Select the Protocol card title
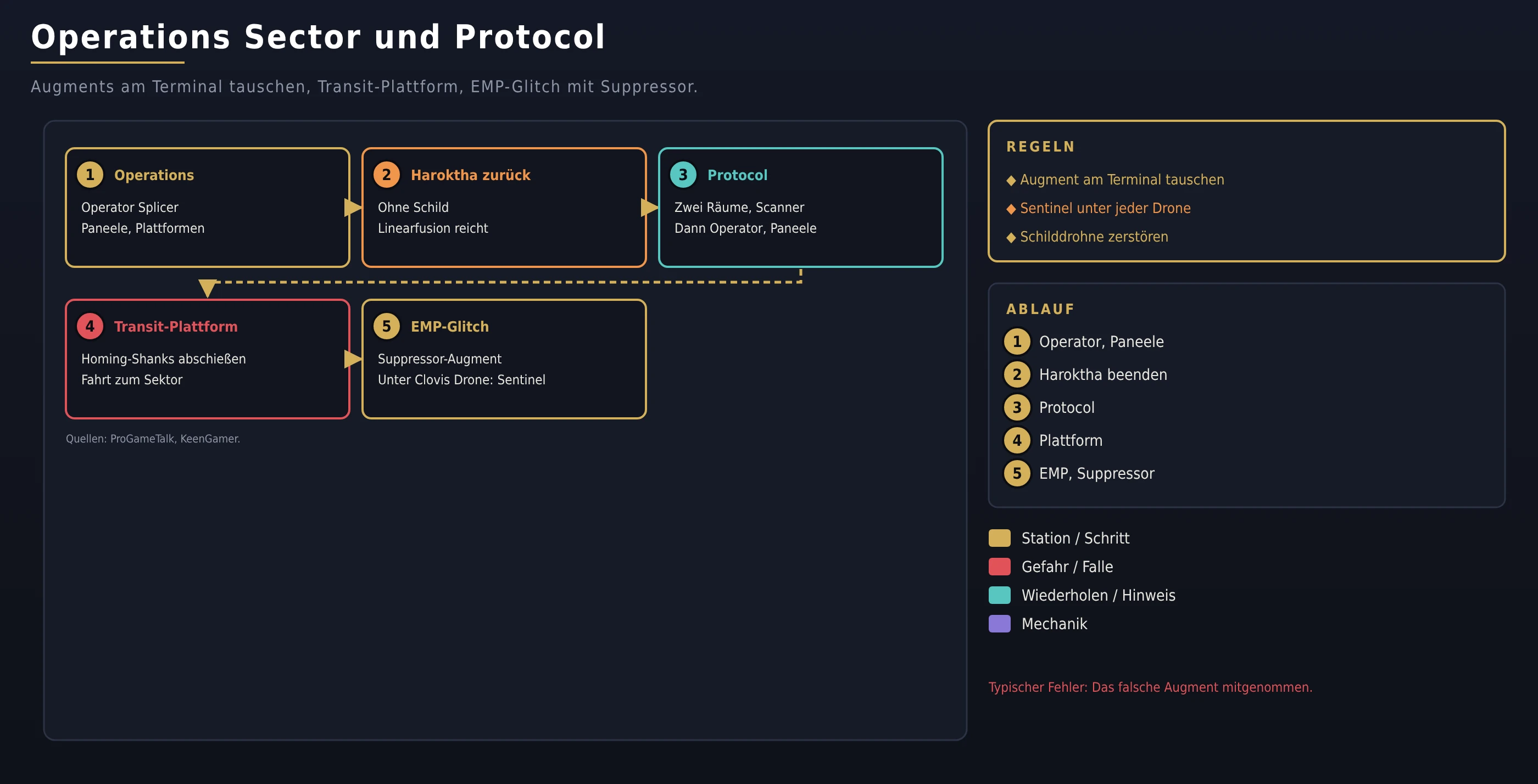Viewport: 1538px width, 784px height. (737, 176)
